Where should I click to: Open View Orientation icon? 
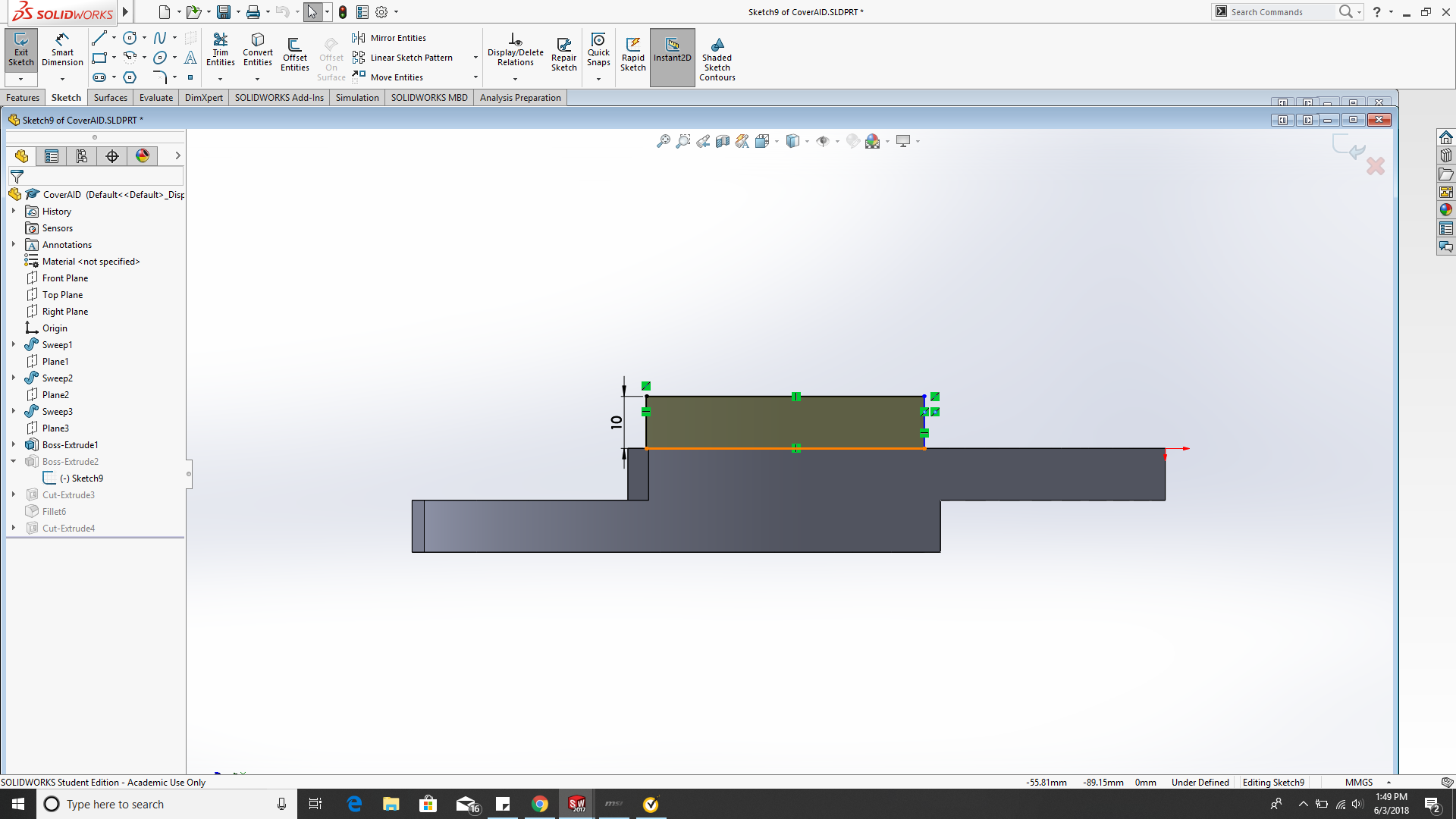point(762,141)
